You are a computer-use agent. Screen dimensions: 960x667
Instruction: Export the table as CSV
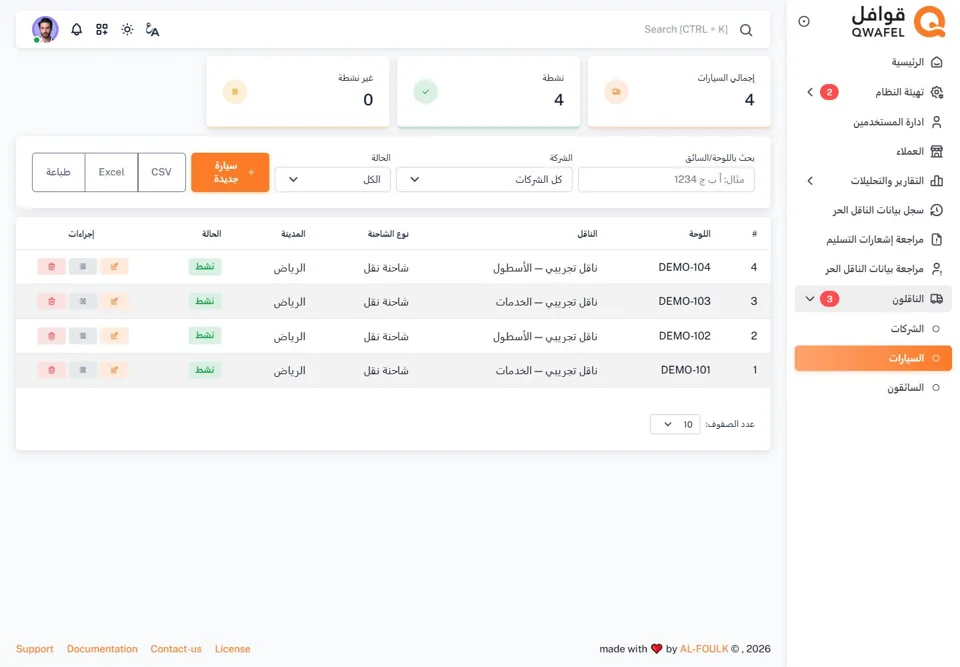tap(162, 172)
